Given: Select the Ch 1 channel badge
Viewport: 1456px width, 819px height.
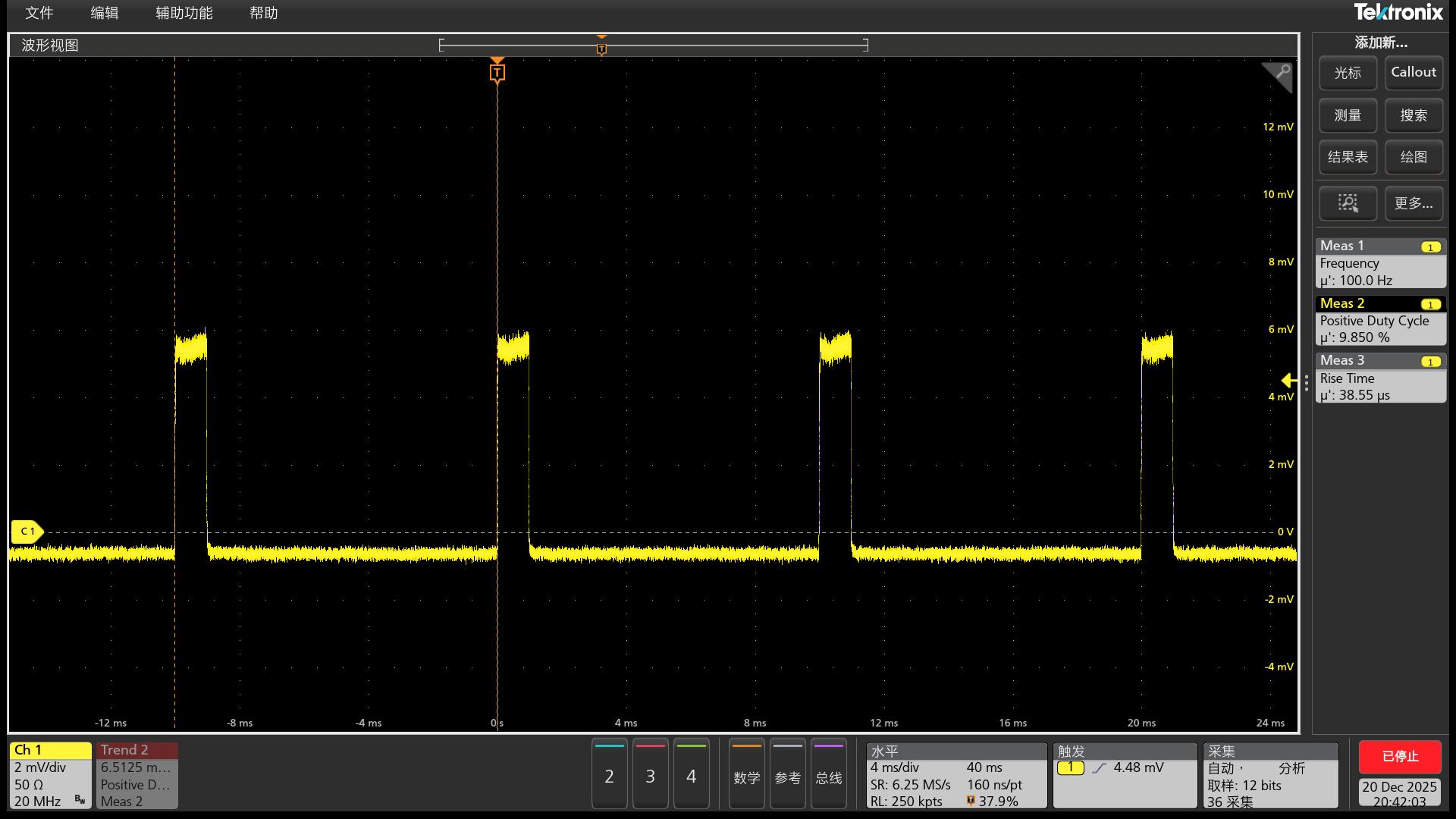Looking at the screenshot, I should point(50,775).
